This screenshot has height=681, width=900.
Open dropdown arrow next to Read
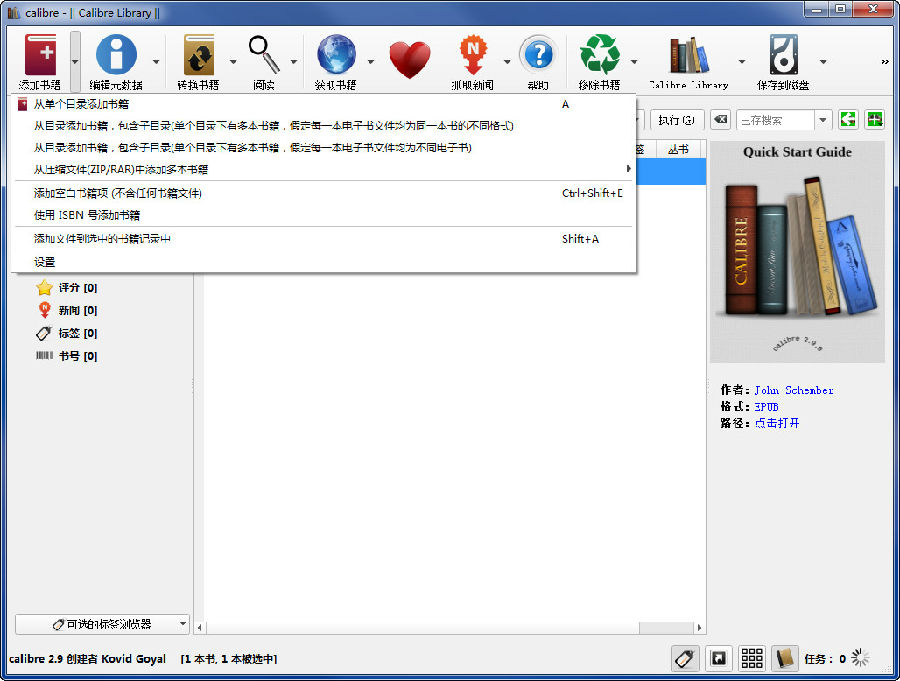[x=294, y=61]
